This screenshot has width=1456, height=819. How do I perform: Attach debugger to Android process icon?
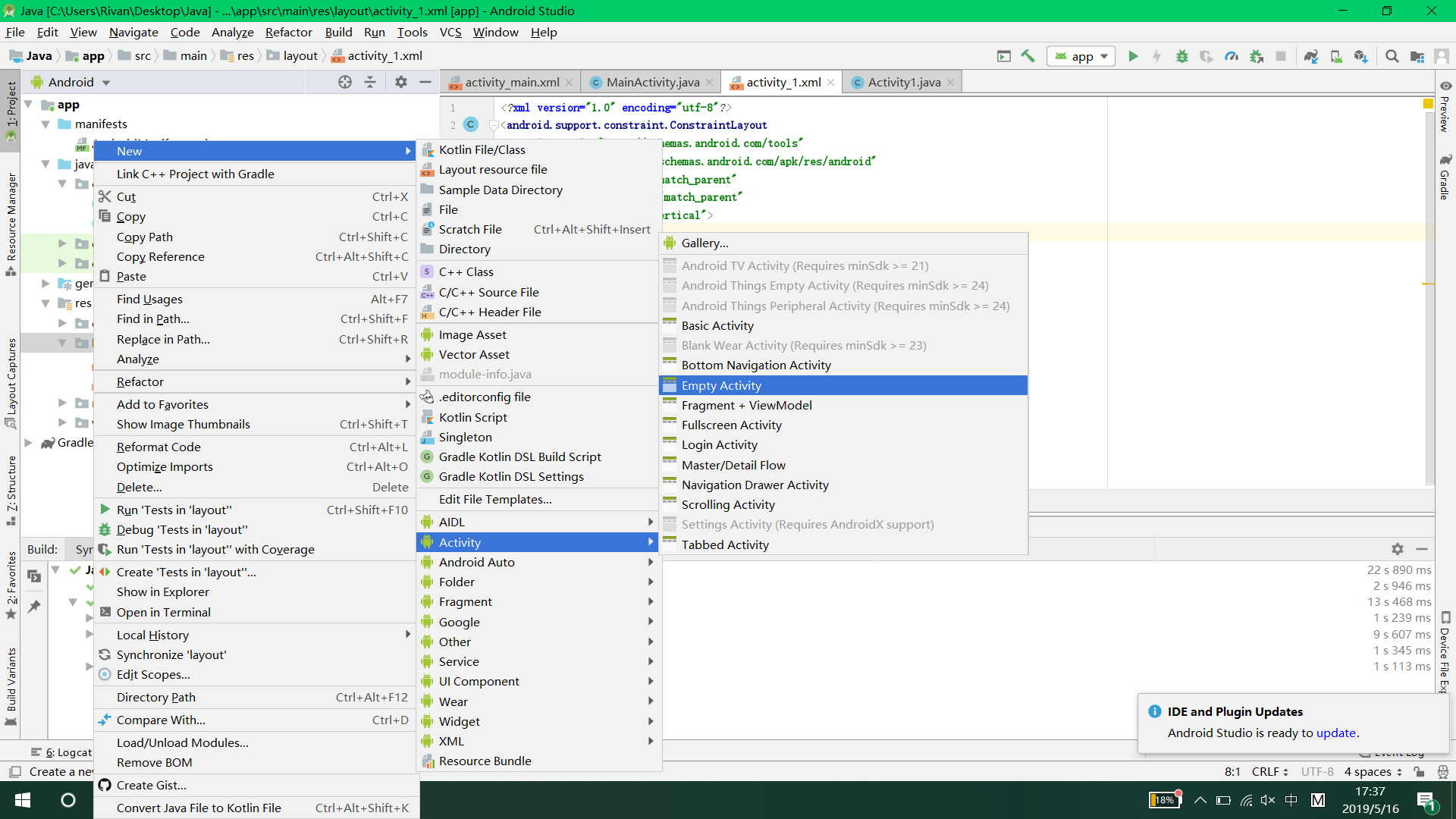coord(1257,56)
